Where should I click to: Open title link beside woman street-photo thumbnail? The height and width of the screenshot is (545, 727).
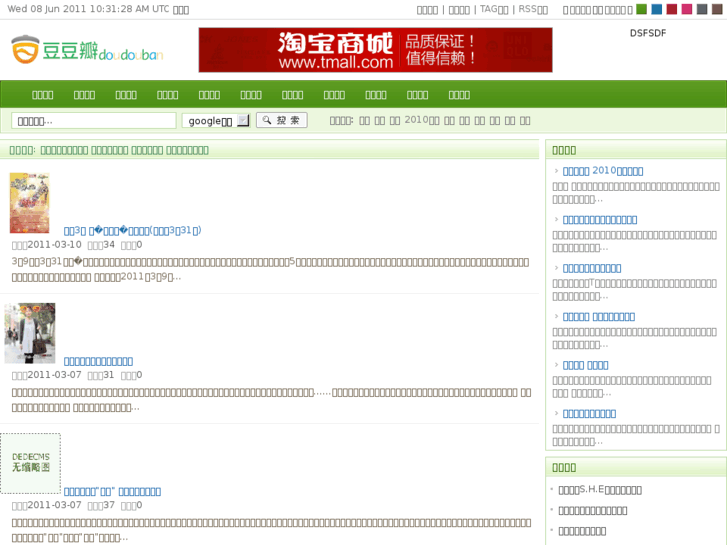pyautogui.click(x=98, y=361)
